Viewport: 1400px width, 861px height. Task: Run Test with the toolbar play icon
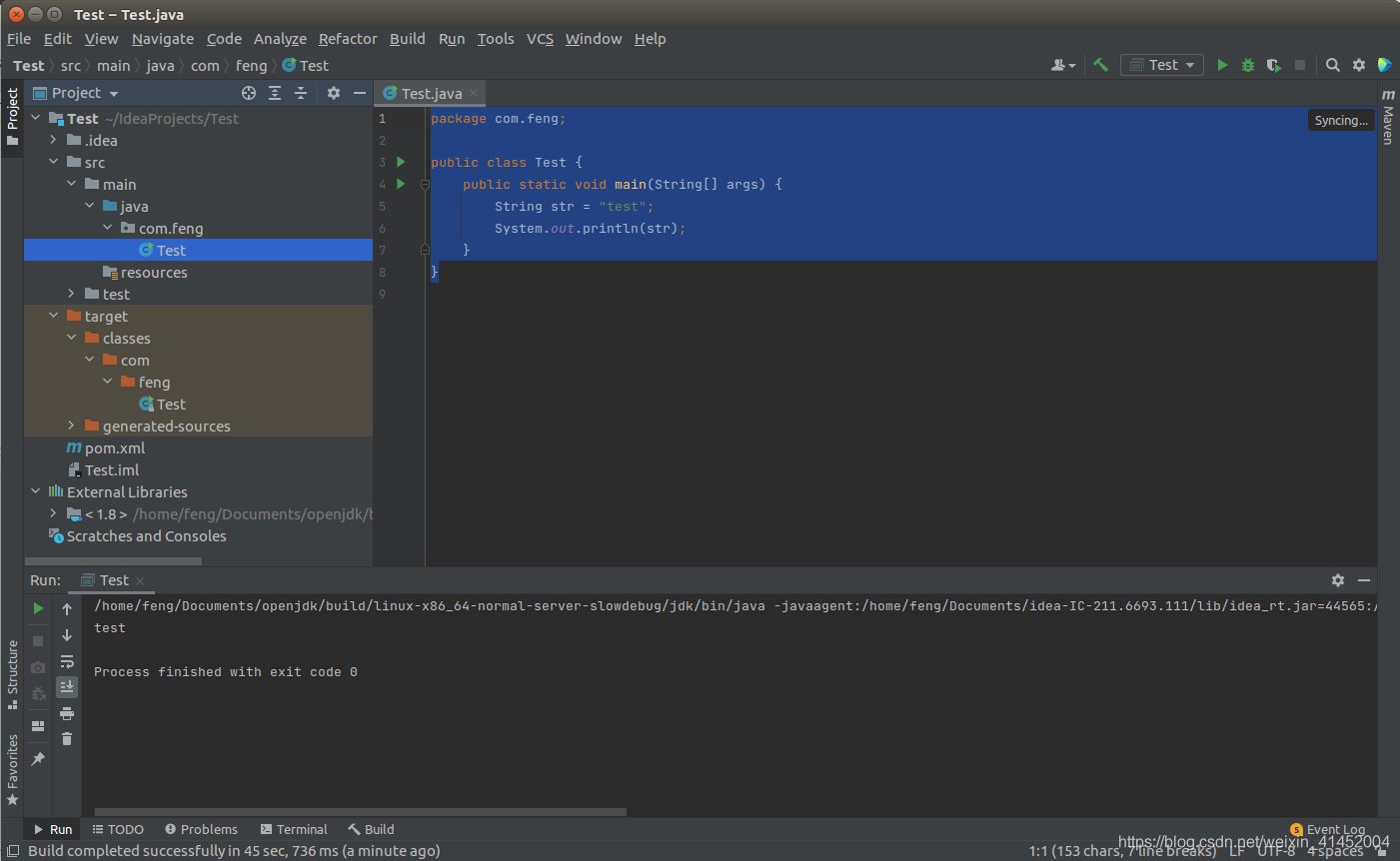coord(1221,65)
